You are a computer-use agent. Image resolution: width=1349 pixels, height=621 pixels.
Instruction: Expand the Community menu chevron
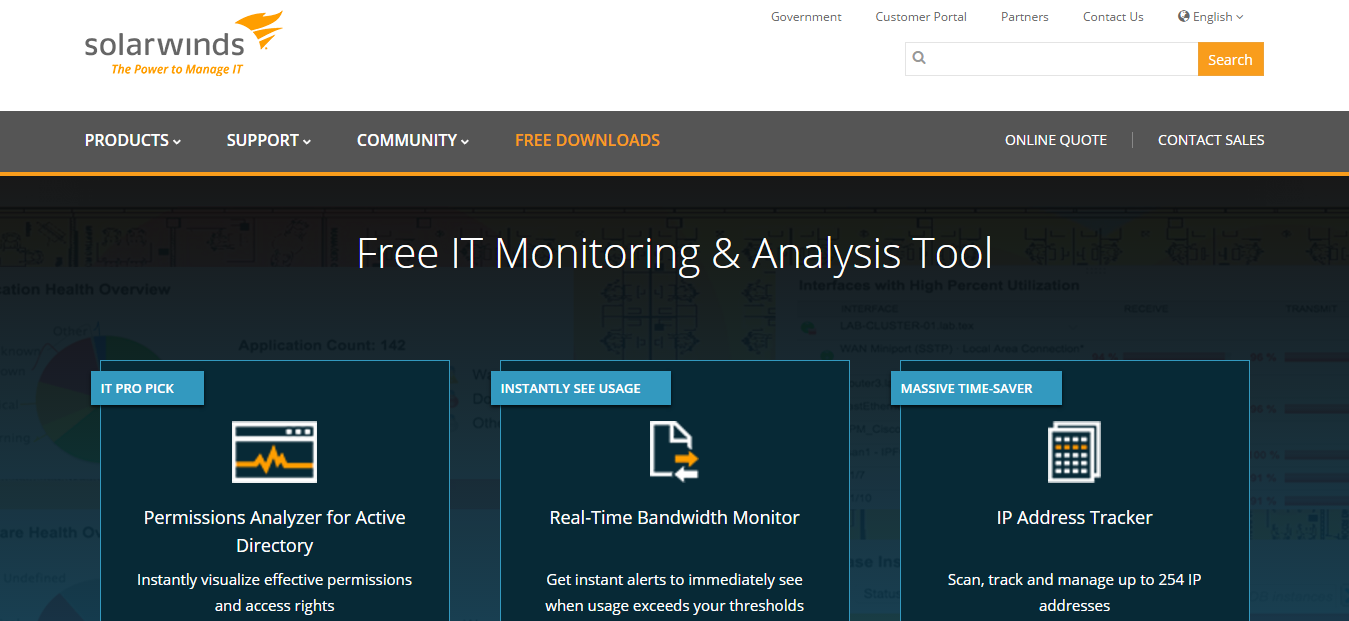(x=465, y=142)
